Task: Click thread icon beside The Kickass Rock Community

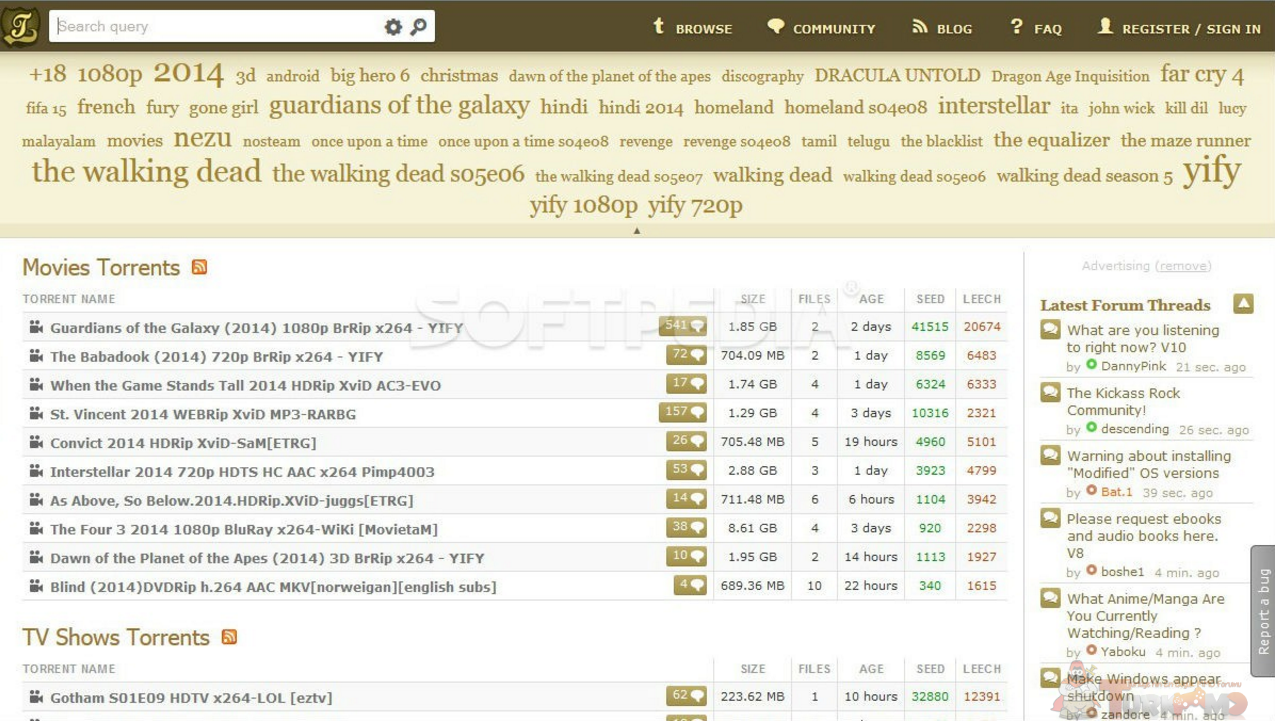Action: [x=1050, y=393]
